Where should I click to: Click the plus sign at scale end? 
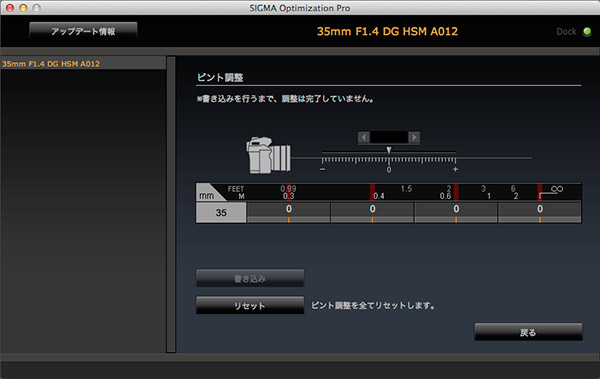[x=455, y=169]
